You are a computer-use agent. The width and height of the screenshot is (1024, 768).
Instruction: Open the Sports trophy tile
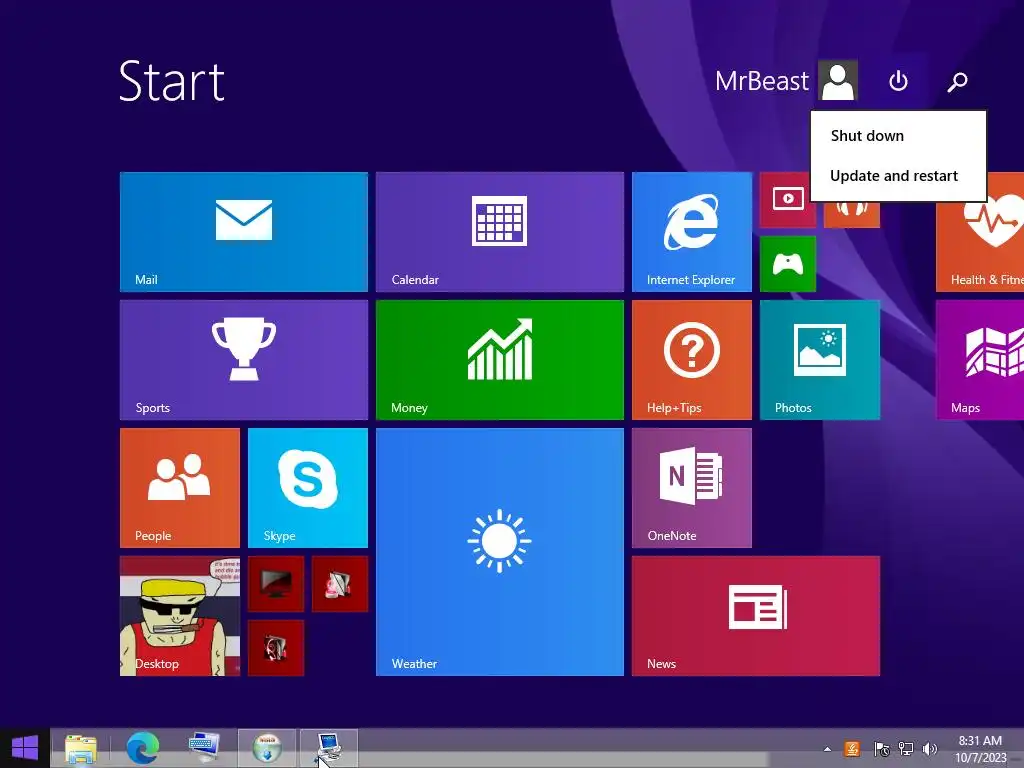244,360
